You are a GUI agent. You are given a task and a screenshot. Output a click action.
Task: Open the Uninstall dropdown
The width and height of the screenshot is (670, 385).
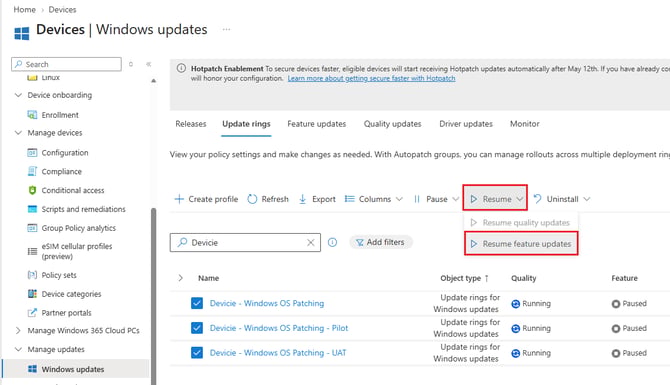(561, 199)
